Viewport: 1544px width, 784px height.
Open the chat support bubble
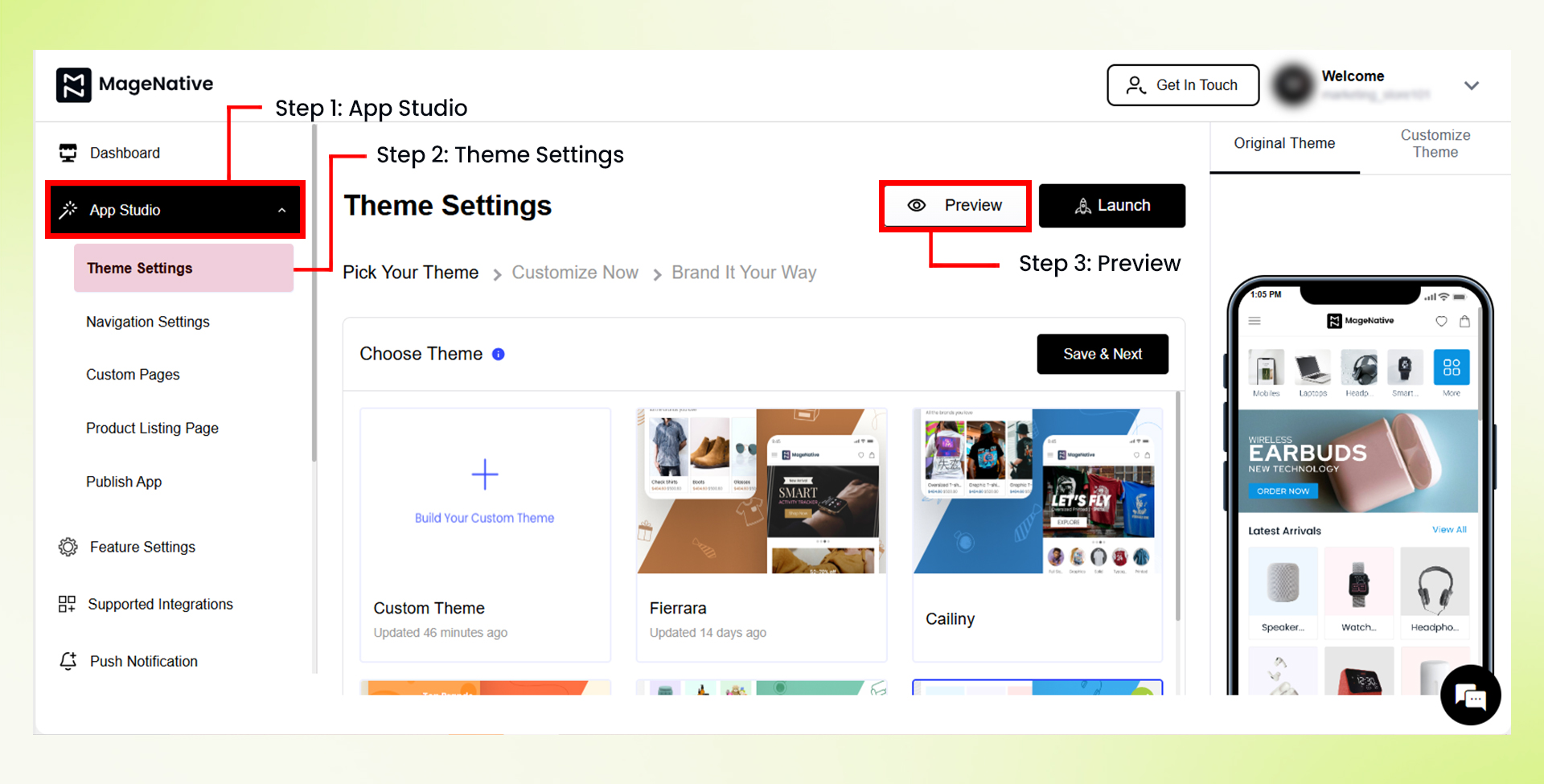coord(1470,695)
